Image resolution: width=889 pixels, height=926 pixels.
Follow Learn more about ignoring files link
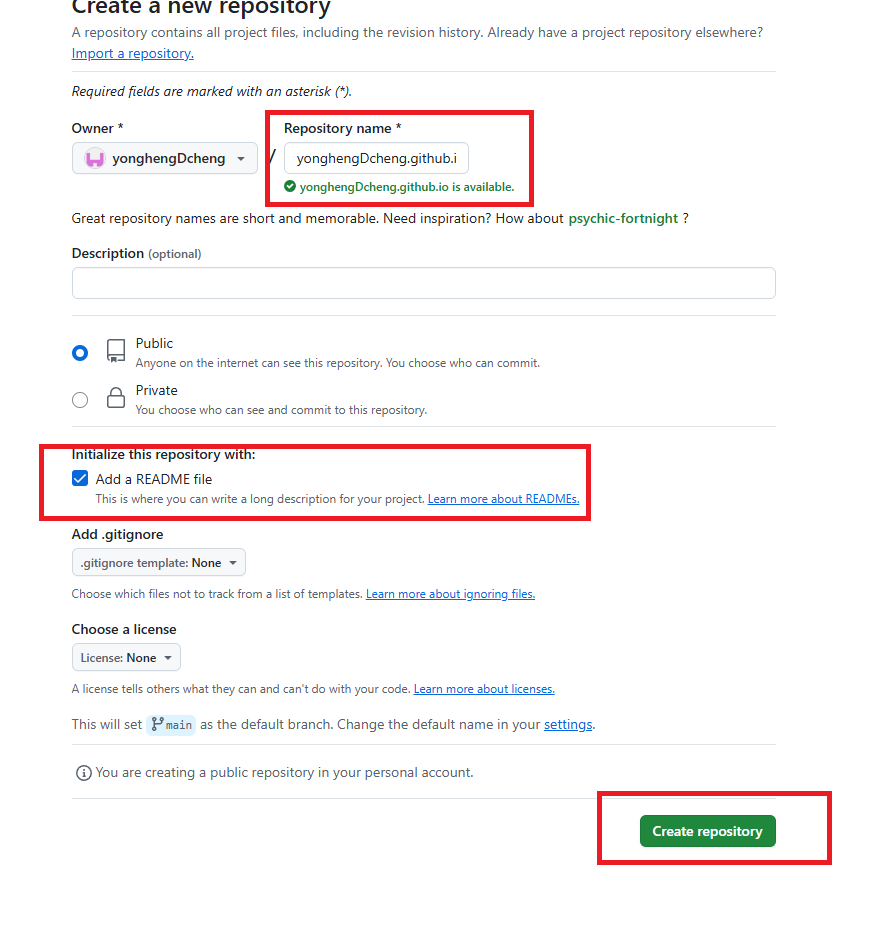pyautogui.click(x=450, y=594)
